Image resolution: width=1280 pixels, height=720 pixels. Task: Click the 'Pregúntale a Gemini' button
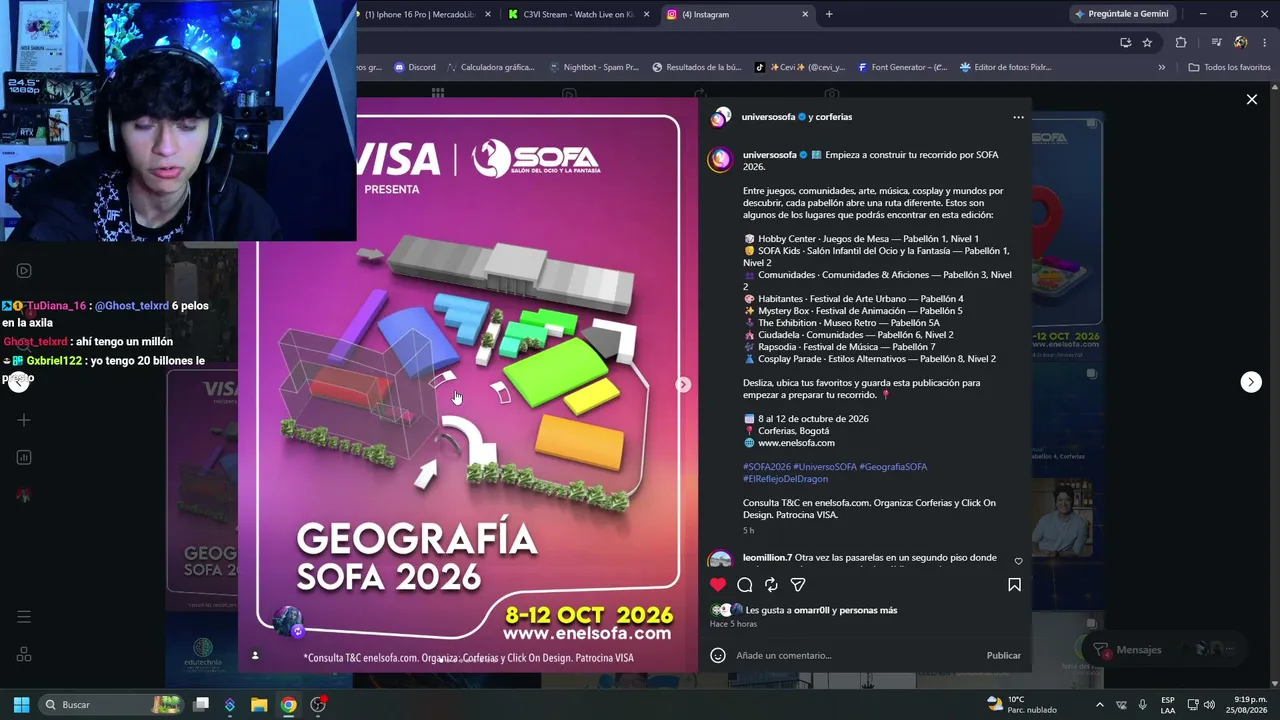point(1122,14)
